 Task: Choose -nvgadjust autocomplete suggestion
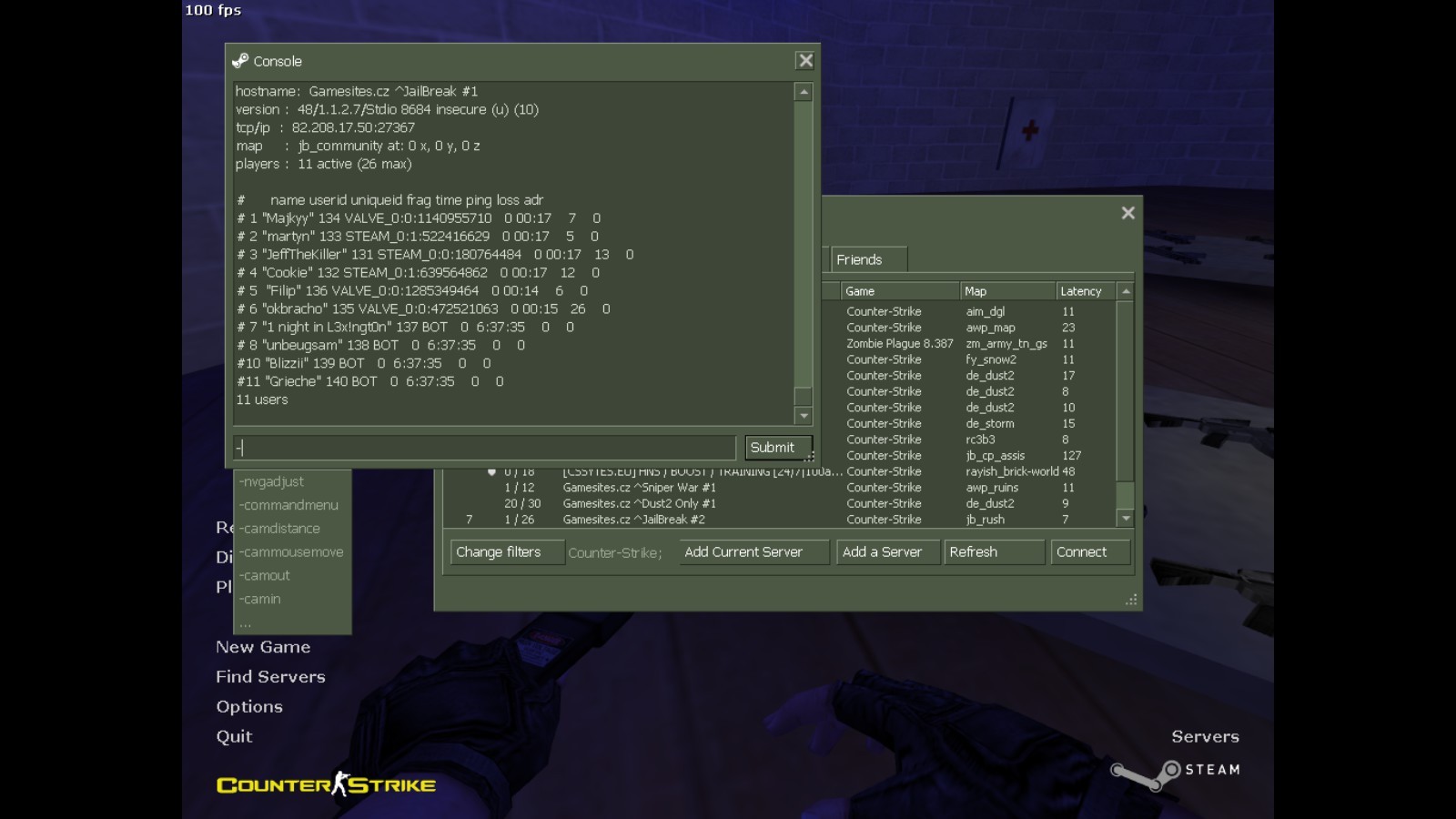pos(292,481)
